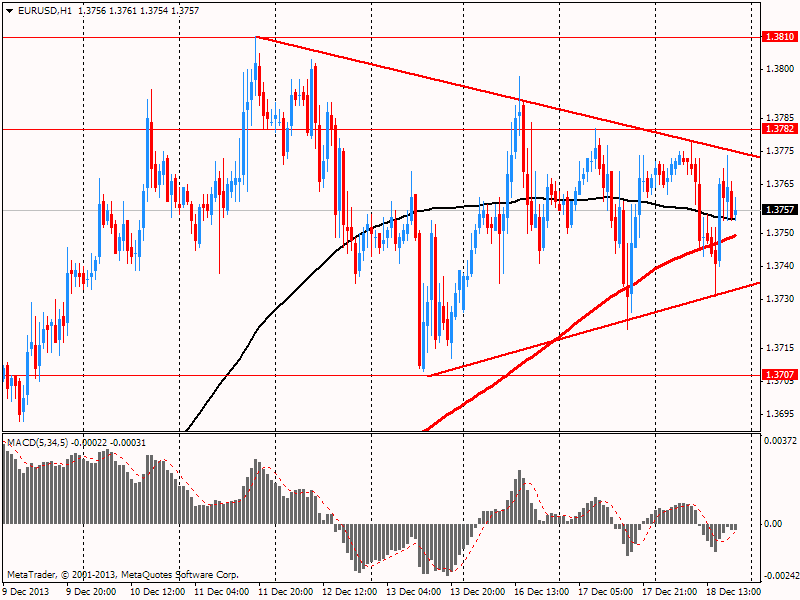The width and height of the screenshot is (800, 600).
Task: Select the EURUSD,H1 chart title text
Action: coord(44,11)
